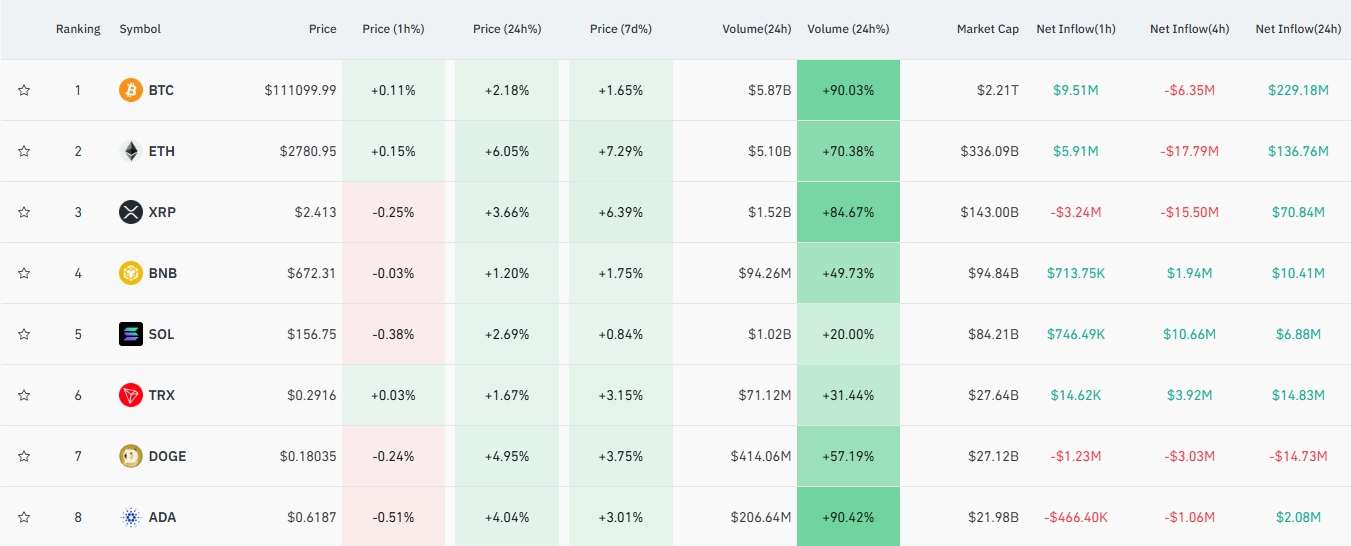1351x546 pixels.
Task: Toggle the favorite star for XRP
Action: 24,212
